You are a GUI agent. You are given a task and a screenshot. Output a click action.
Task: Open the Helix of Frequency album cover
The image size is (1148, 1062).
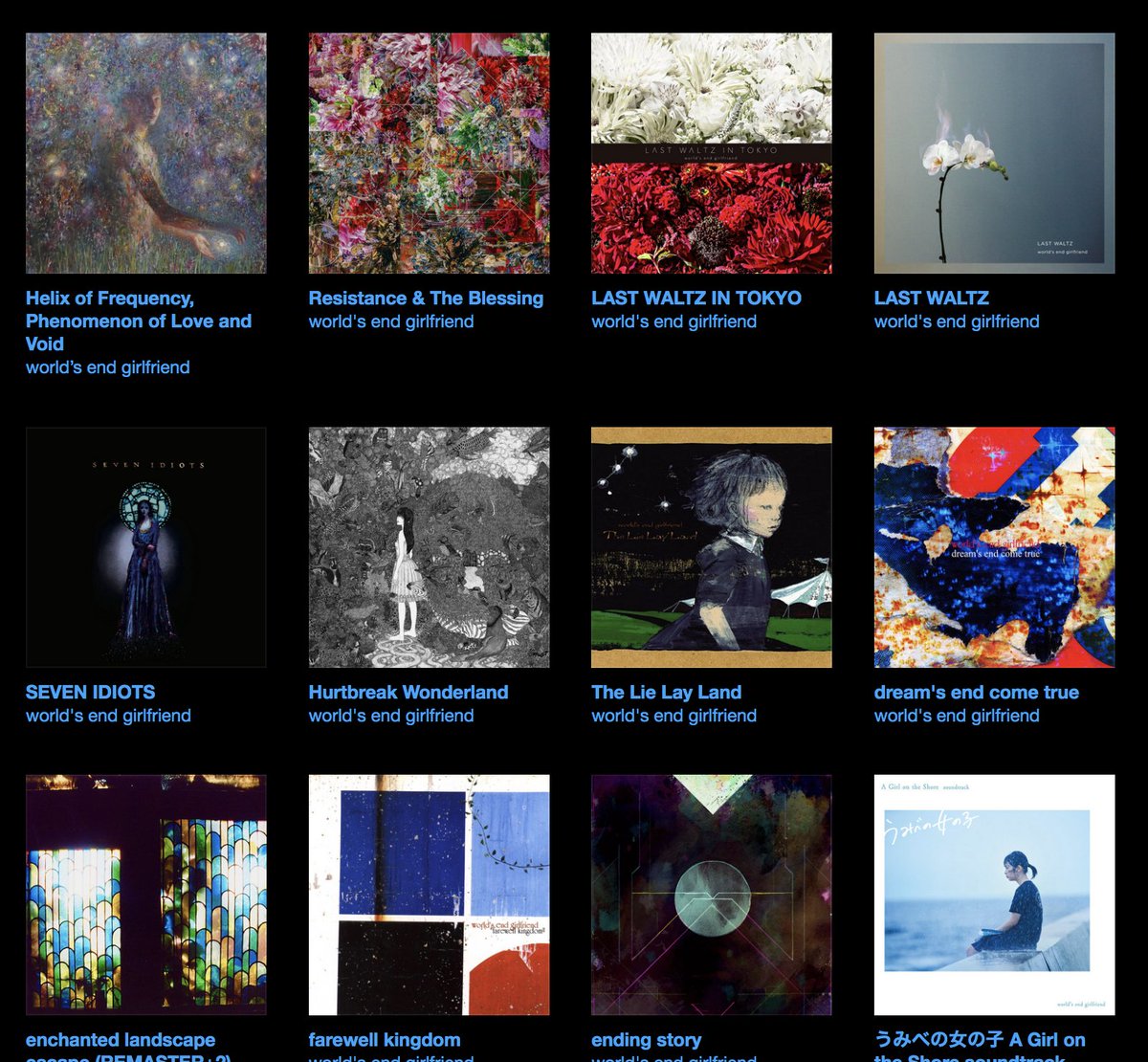pyautogui.click(x=145, y=153)
